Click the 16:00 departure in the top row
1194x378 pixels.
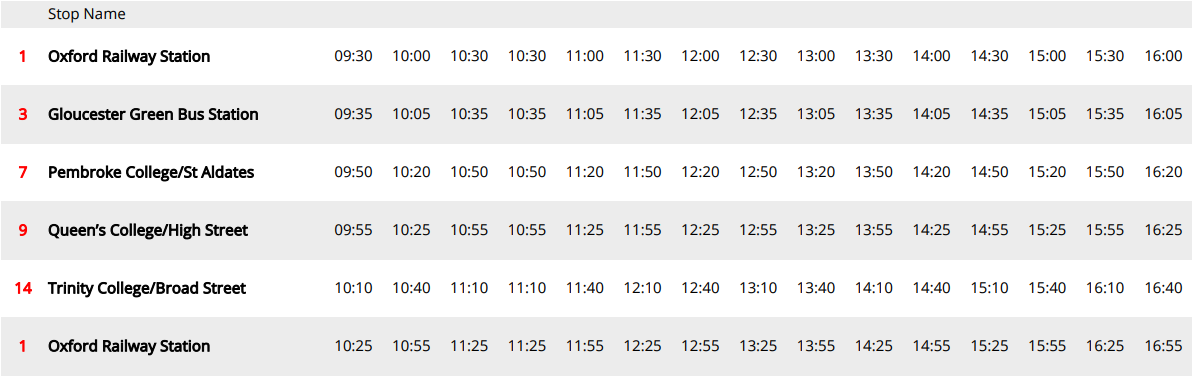tap(1164, 56)
